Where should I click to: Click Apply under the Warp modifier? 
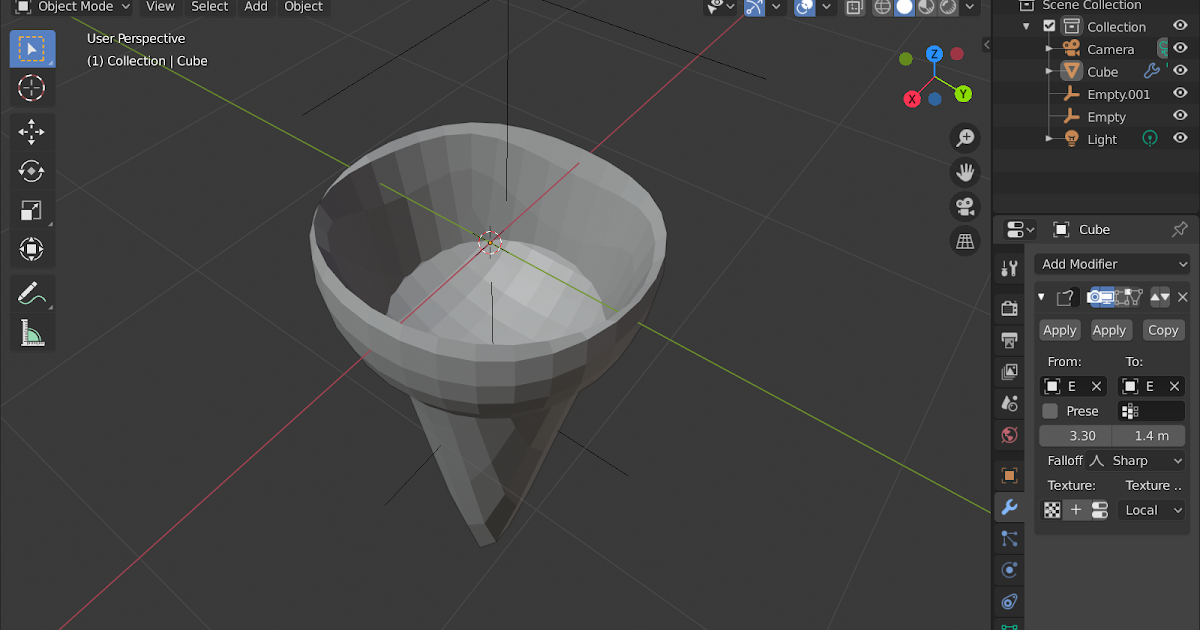click(1059, 329)
